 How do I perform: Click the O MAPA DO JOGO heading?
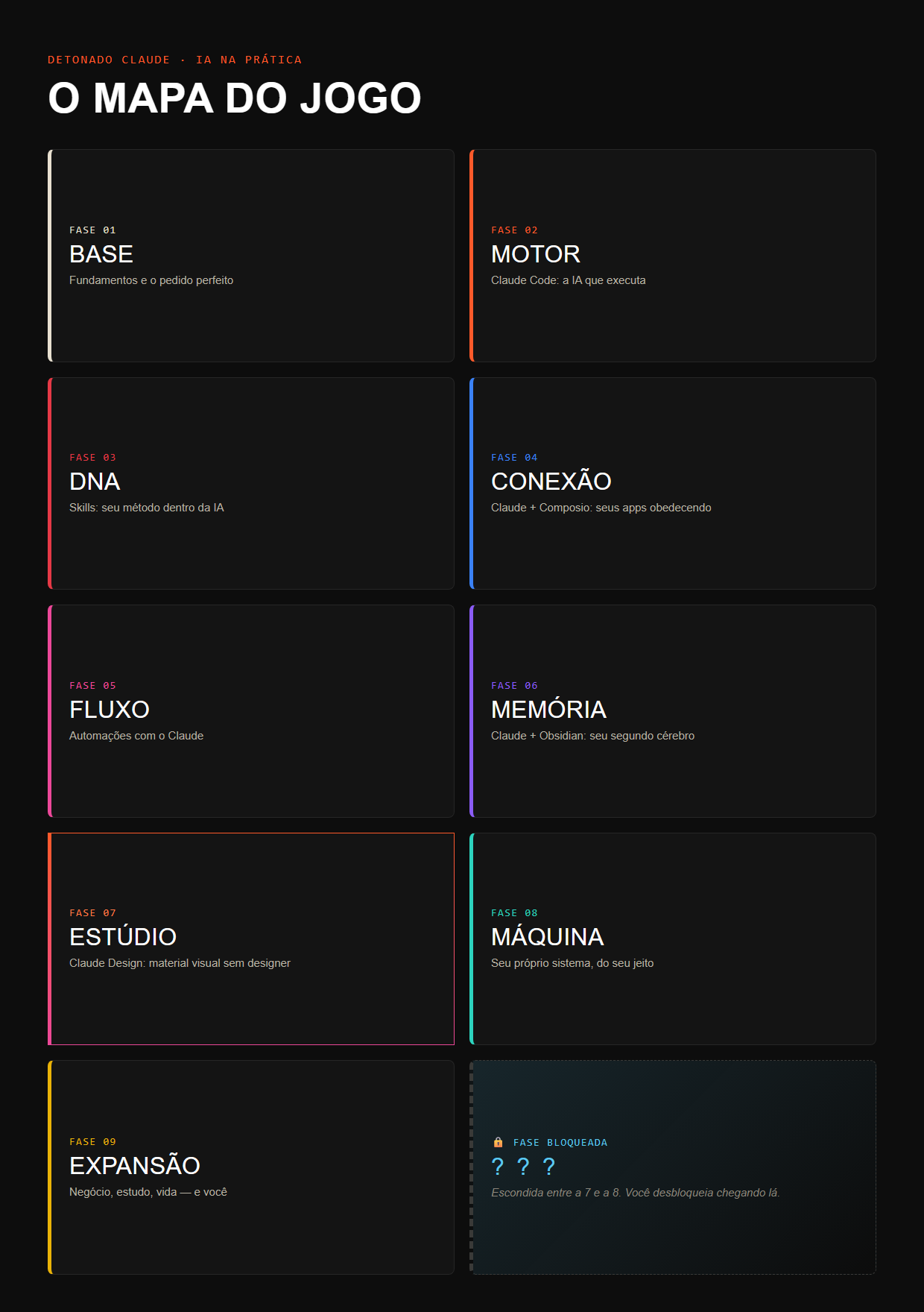point(235,98)
